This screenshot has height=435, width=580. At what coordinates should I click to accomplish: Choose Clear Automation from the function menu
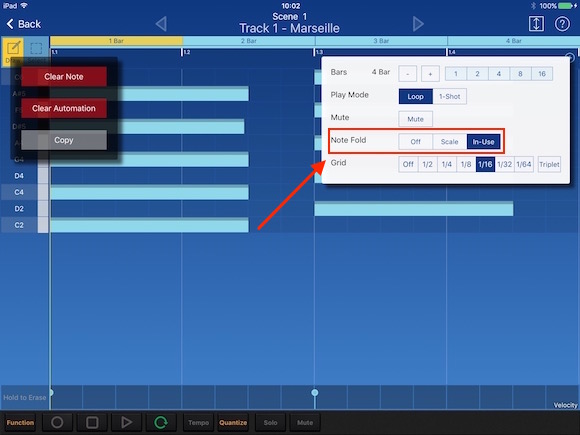(x=64, y=108)
